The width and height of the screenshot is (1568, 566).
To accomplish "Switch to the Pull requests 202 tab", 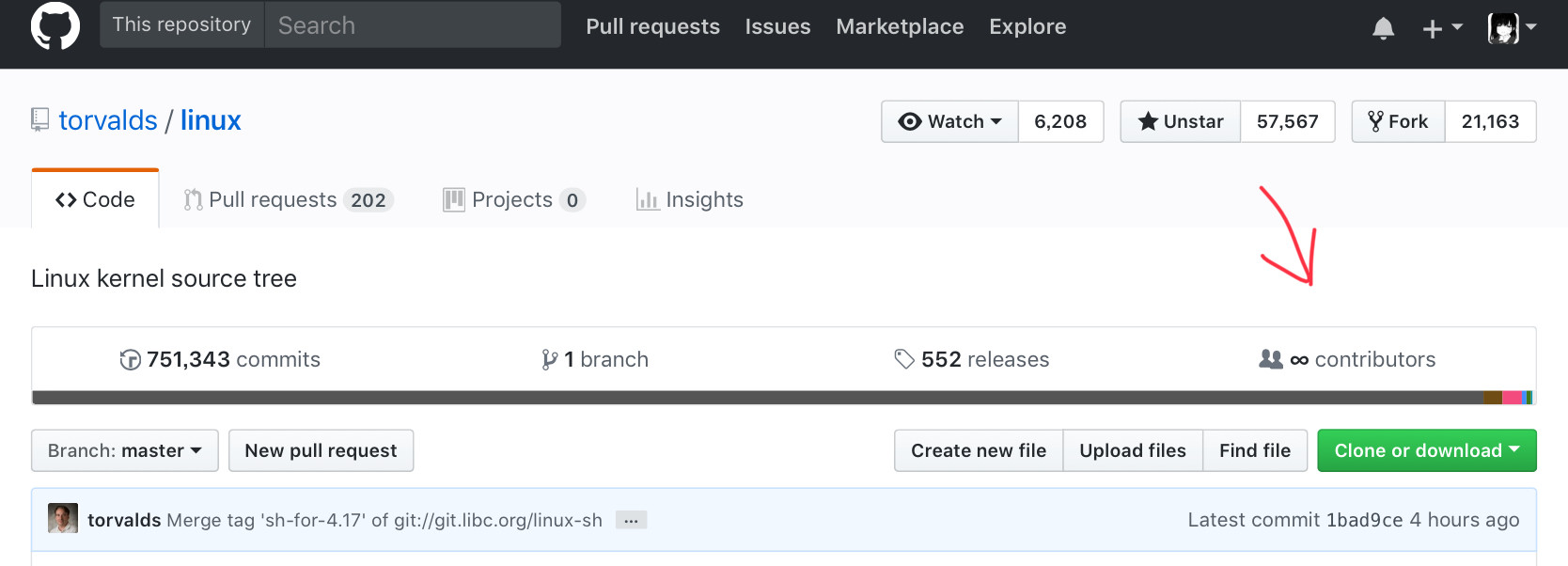I will [x=289, y=199].
